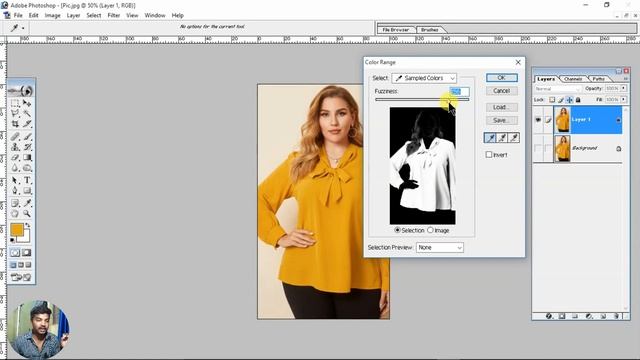Click Cancel in Color Range dialog
The image size is (640, 360).
502,91
